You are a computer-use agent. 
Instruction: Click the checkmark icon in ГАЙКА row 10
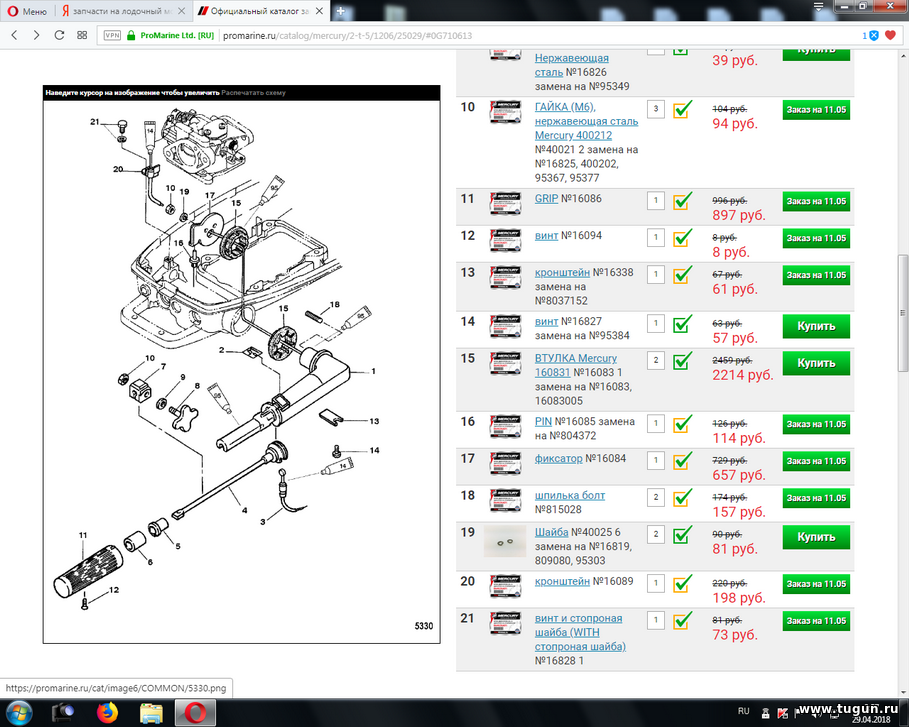coord(682,109)
